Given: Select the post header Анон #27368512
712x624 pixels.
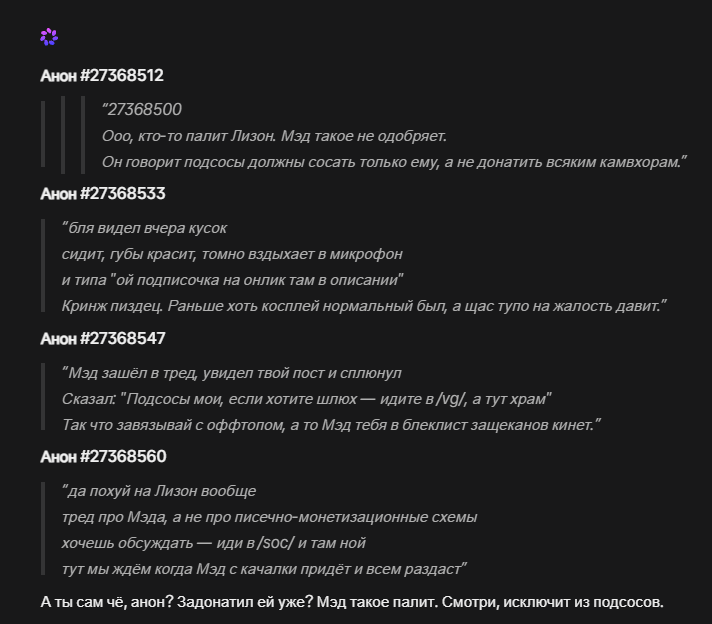Looking at the screenshot, I should [102, 75].
